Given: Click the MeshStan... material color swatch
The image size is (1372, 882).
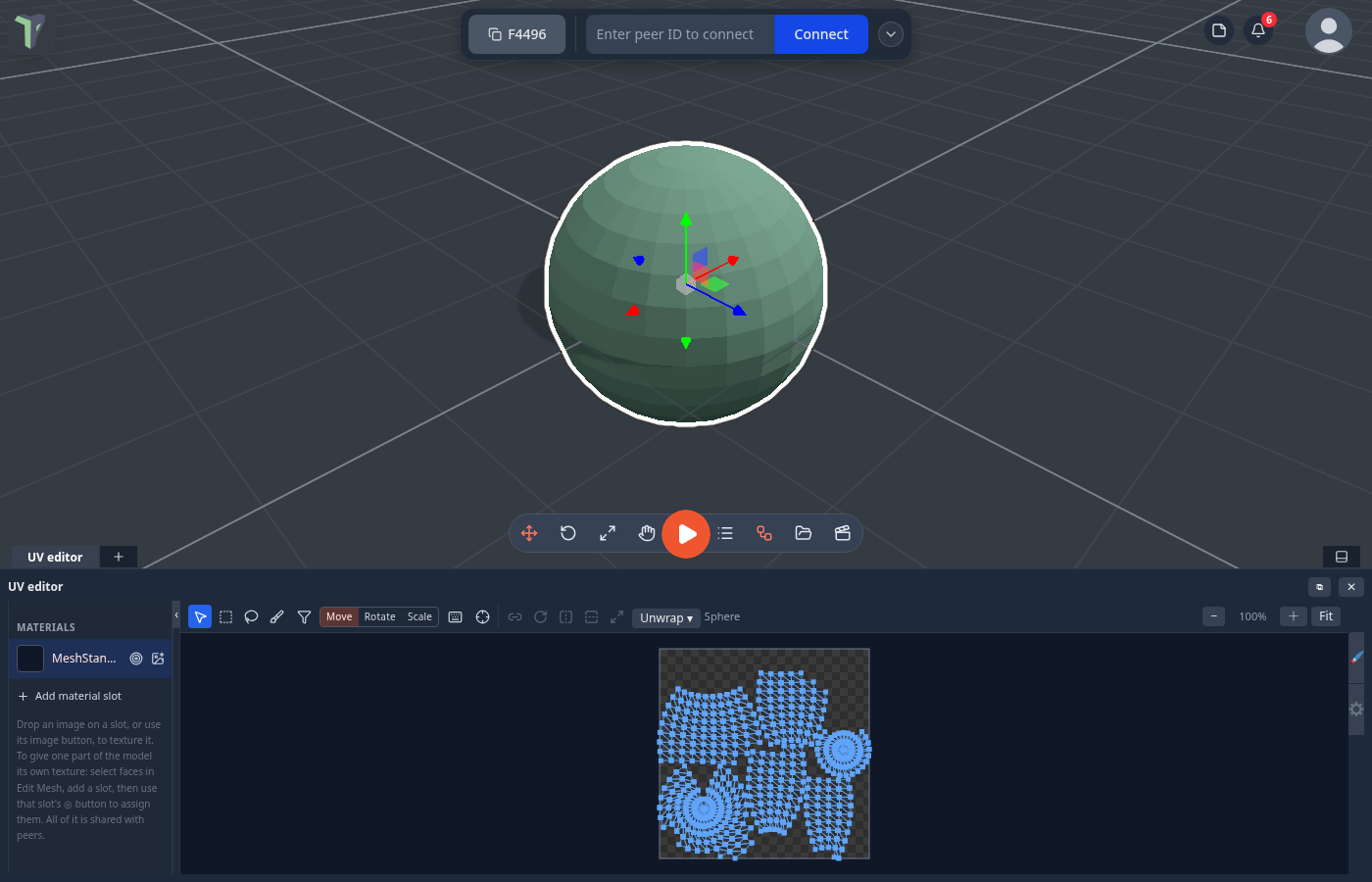Looking at the screenshot, I should [x=30, y=659].
